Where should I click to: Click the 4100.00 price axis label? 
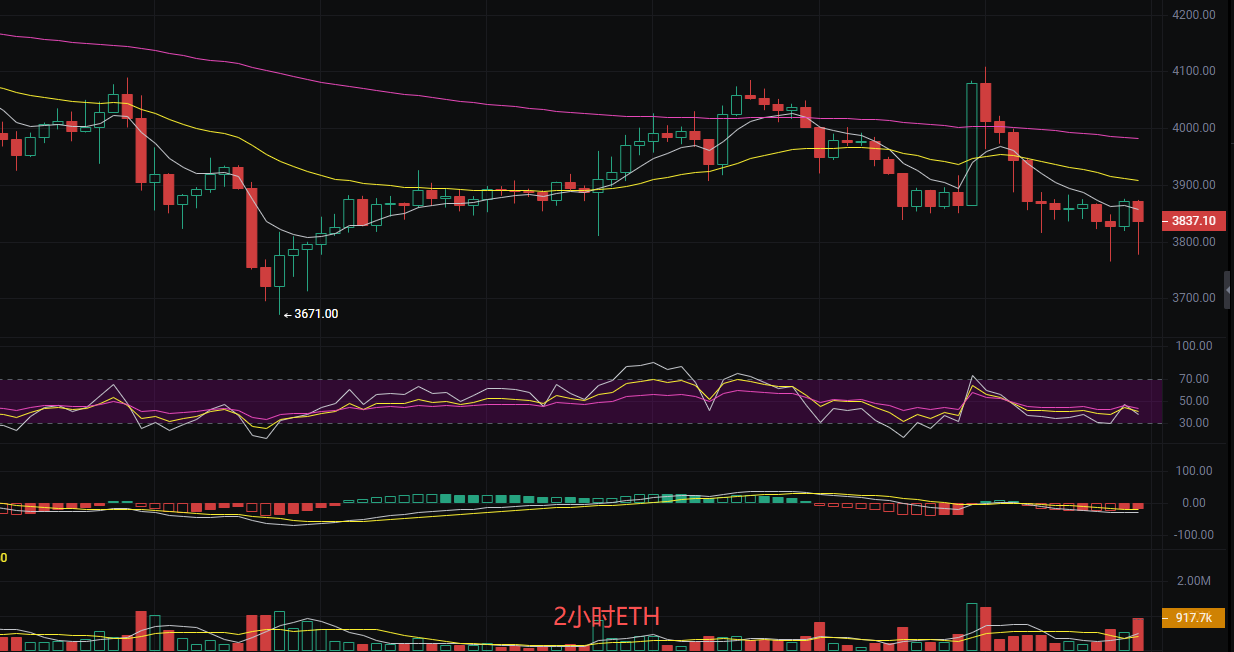pyautogui.click(x=1194, y=71)
